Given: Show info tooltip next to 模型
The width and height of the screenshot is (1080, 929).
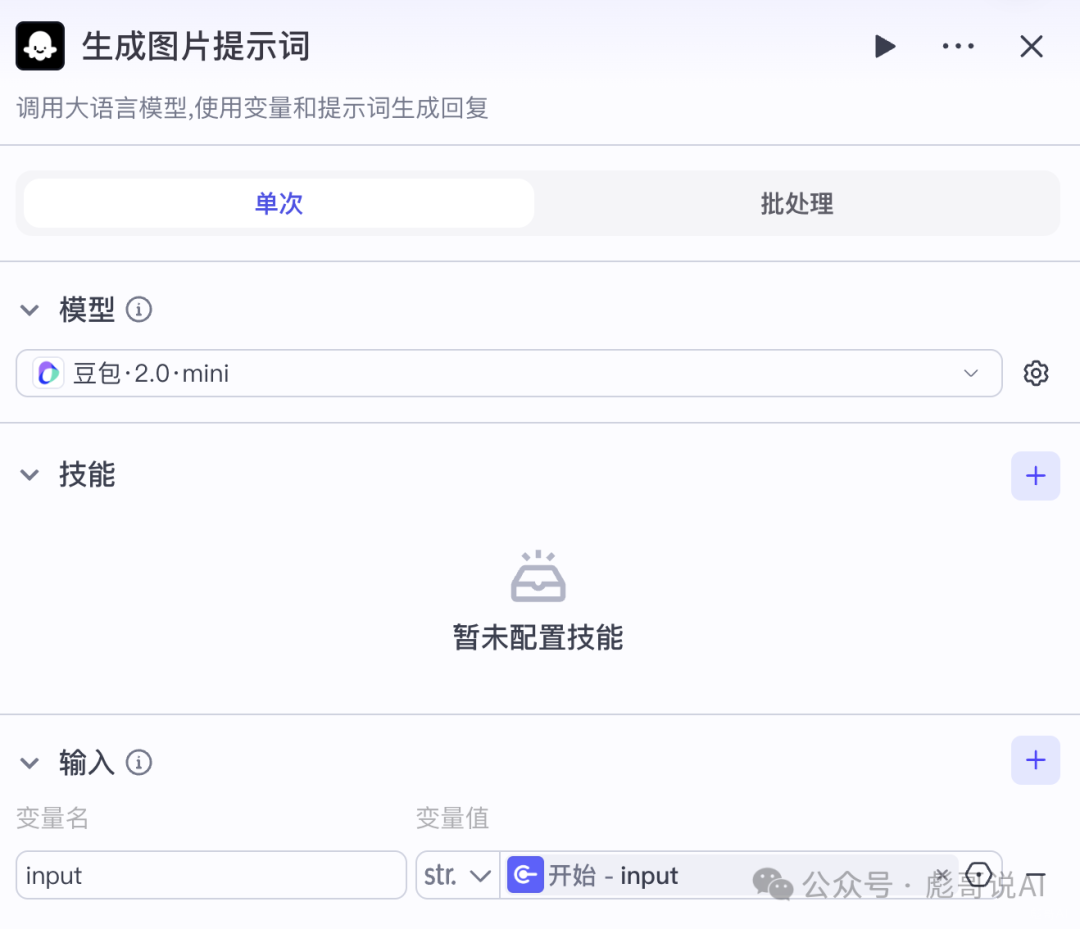Looking at the screenshot, I should pyautogui.click(x=138, y=310).
